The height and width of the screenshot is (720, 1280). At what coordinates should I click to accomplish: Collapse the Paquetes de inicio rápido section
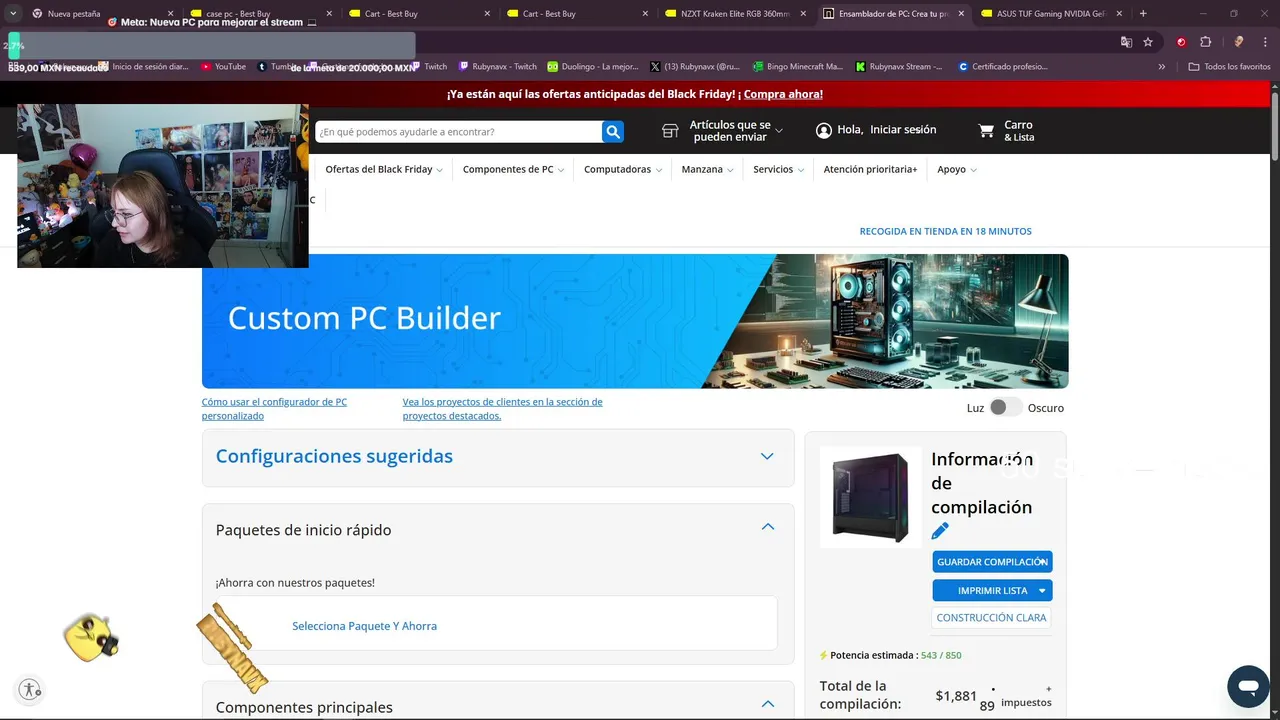tap(768, 527)
